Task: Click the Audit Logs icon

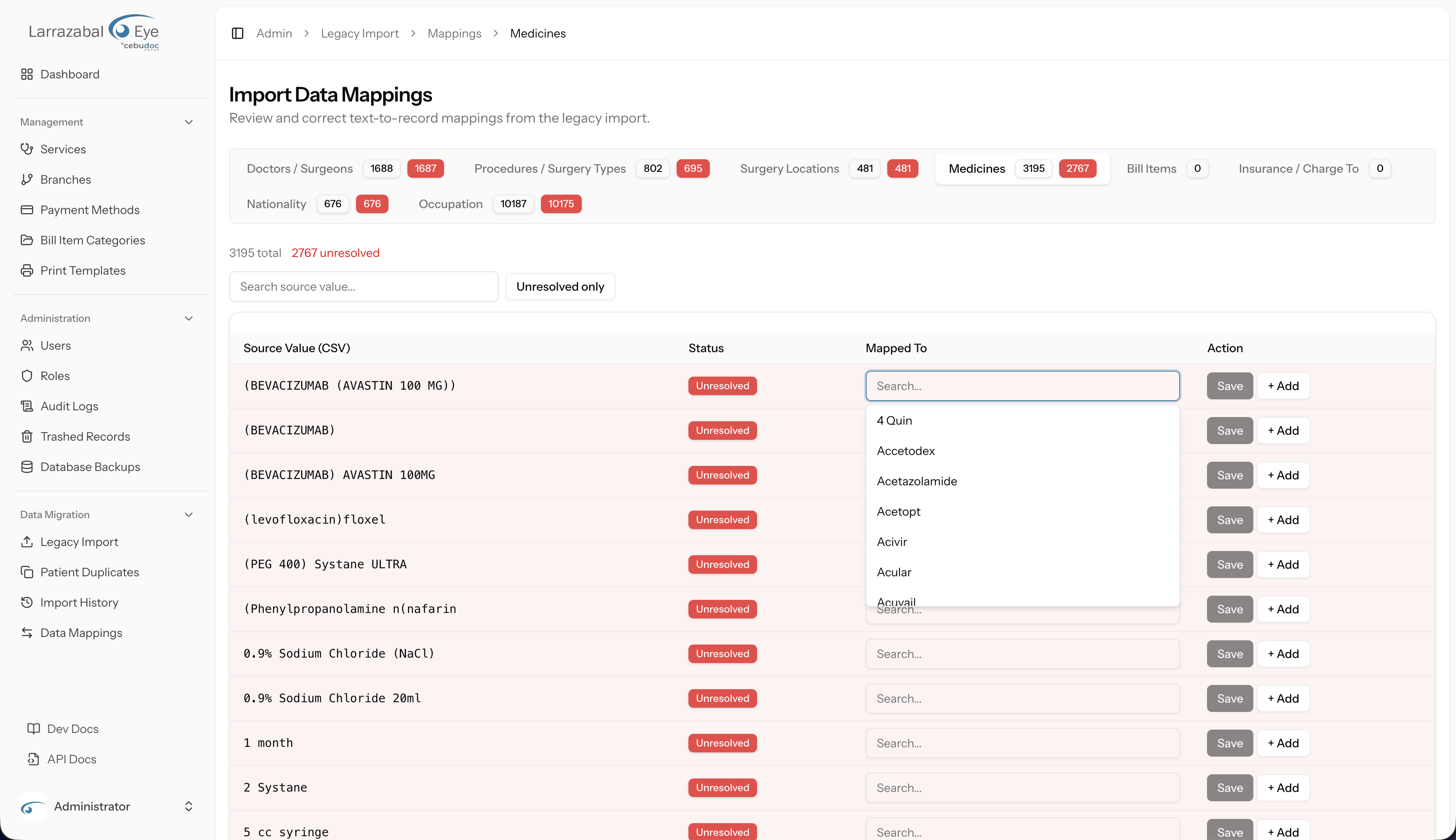Action: (27, 406)
